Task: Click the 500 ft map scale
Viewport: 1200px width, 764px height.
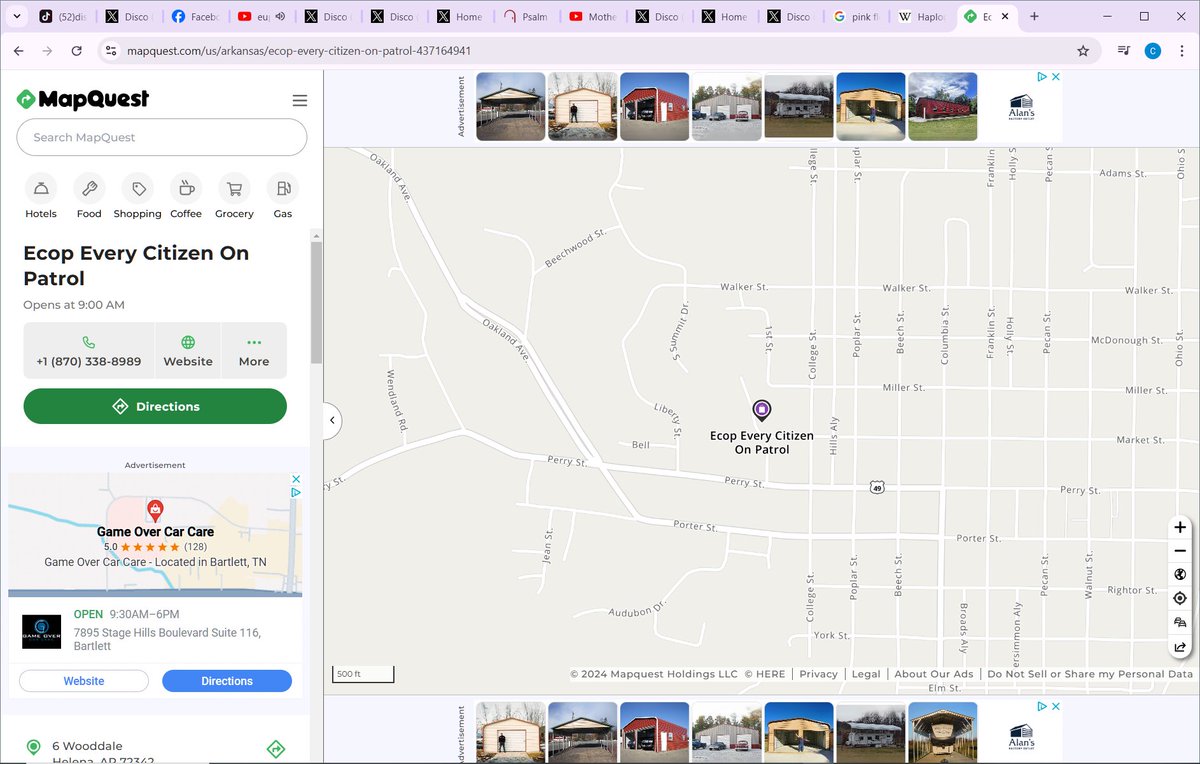Action: point(363,675)
